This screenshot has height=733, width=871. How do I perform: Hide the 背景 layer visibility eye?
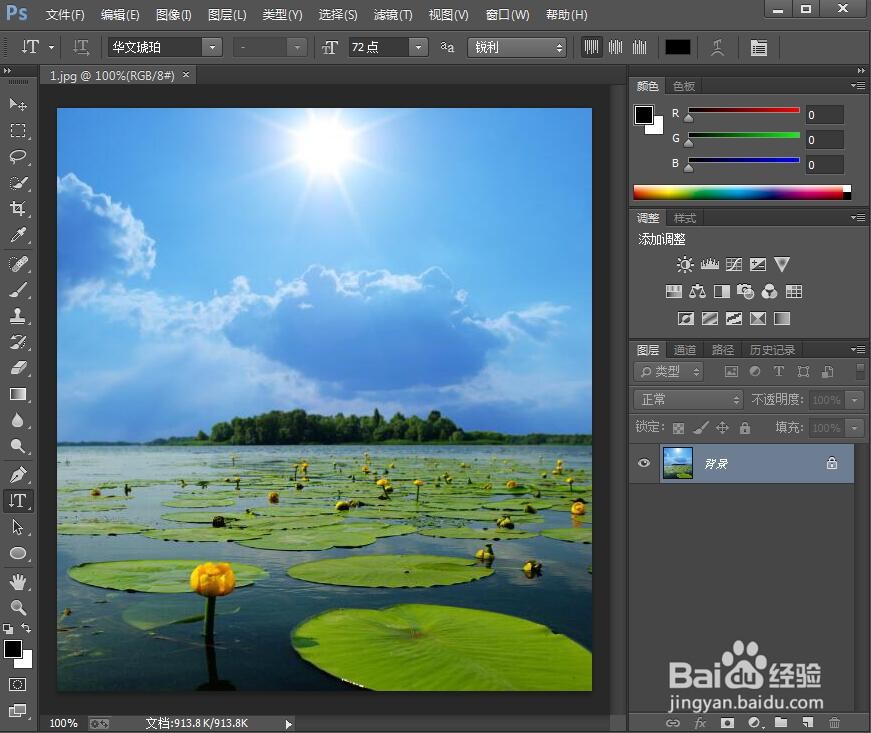644,463
